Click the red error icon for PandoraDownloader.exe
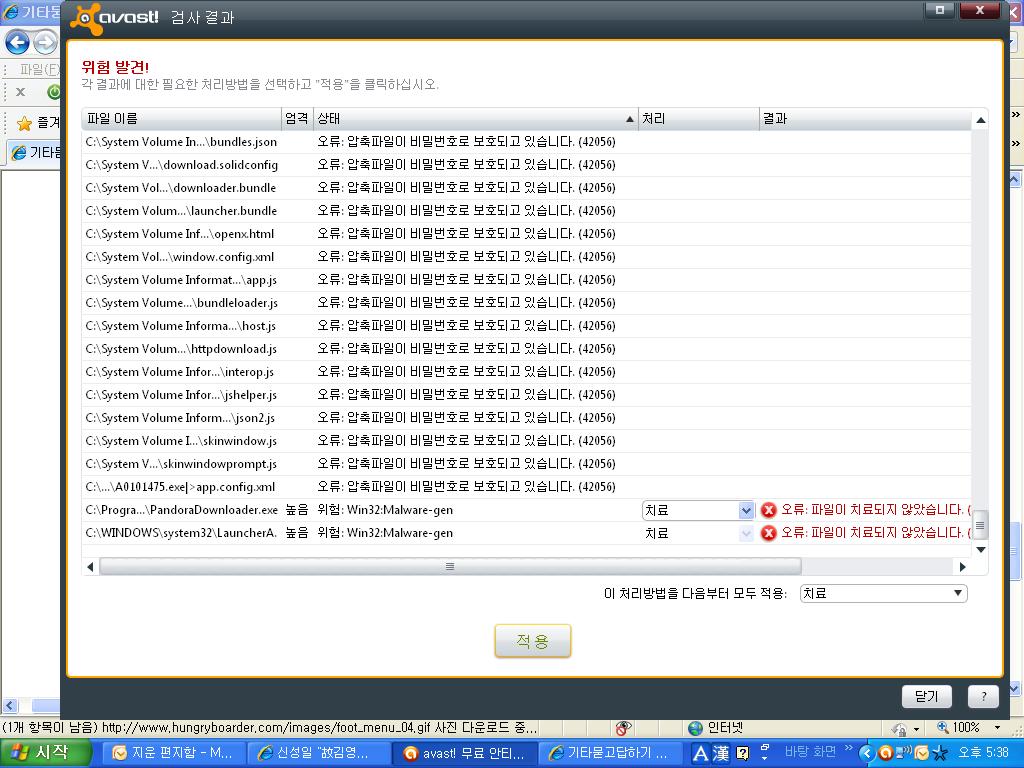The width and height of the screenshot is (1024, 768). [x=769, y=510]
